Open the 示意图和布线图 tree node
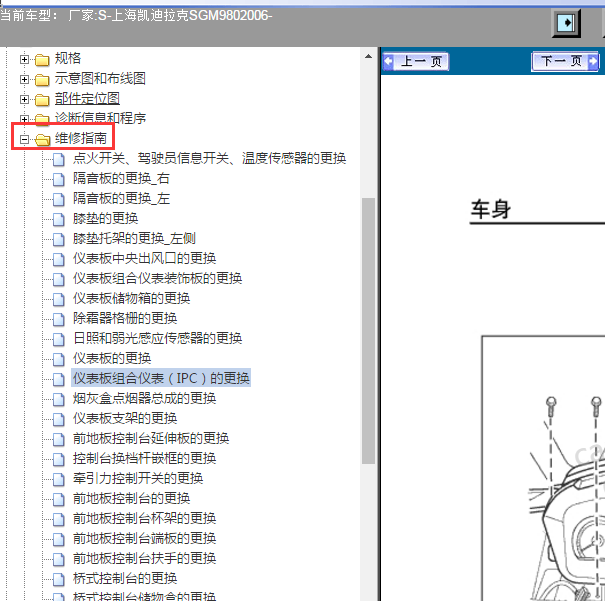The width and height of the screenshot is (605, 601). pyautogui.click(x=100, y=78)
